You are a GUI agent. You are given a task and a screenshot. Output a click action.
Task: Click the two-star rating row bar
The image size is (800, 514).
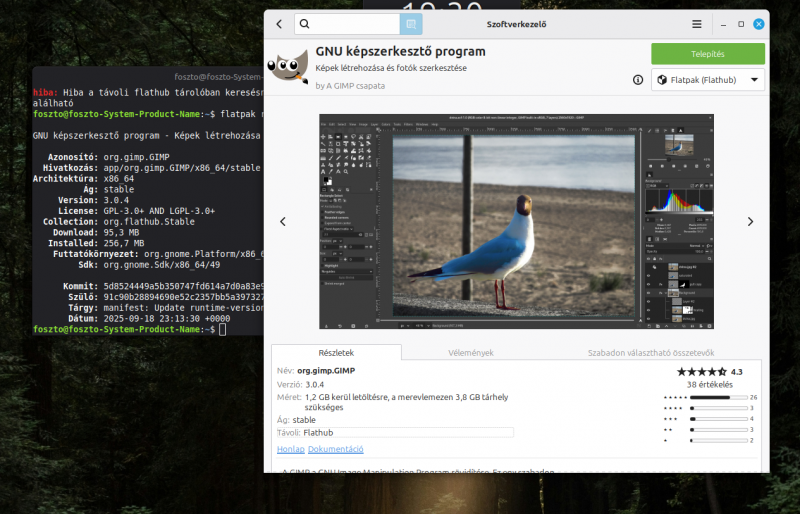pos(719,429)
